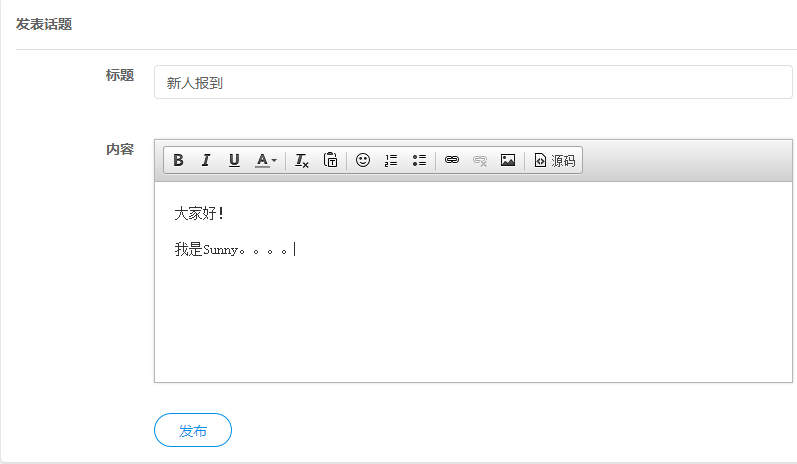Viewport: 797px width, 464px height.
Task: Focus the 标题 title input field
Action: (x=473, y=82)
